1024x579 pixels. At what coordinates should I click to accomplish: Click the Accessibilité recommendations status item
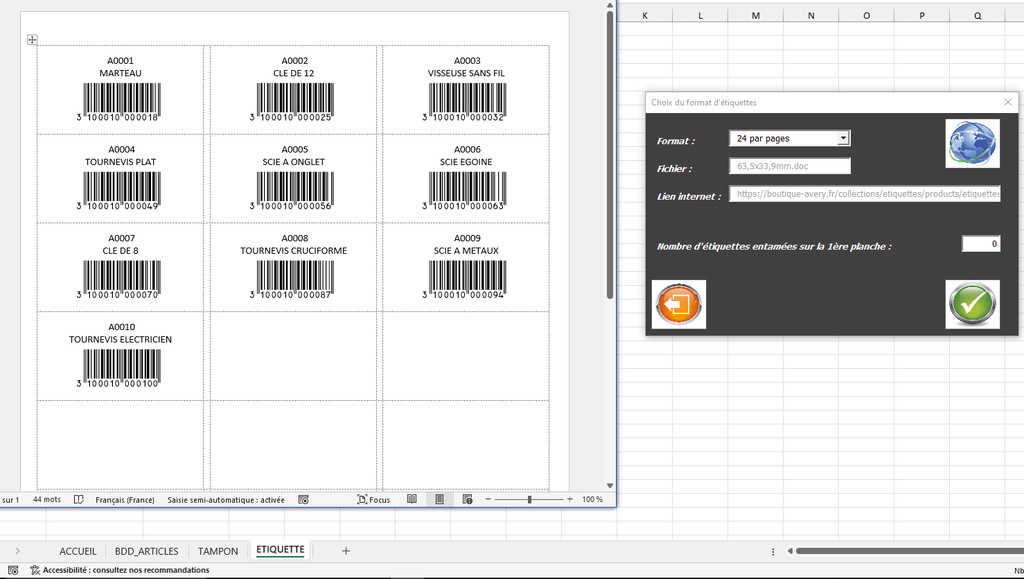[120, 570]
